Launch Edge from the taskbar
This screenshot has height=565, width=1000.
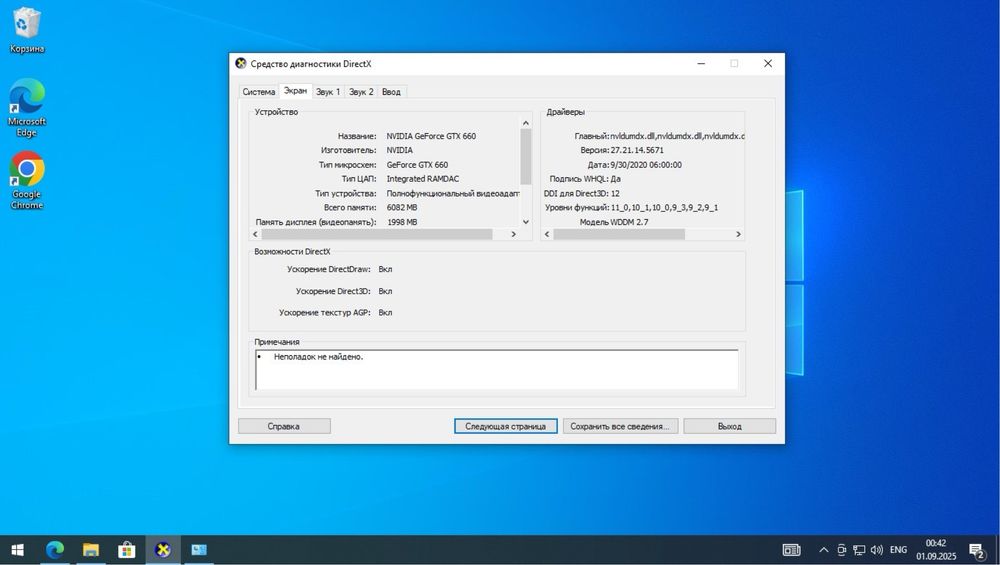pos(55,550)
